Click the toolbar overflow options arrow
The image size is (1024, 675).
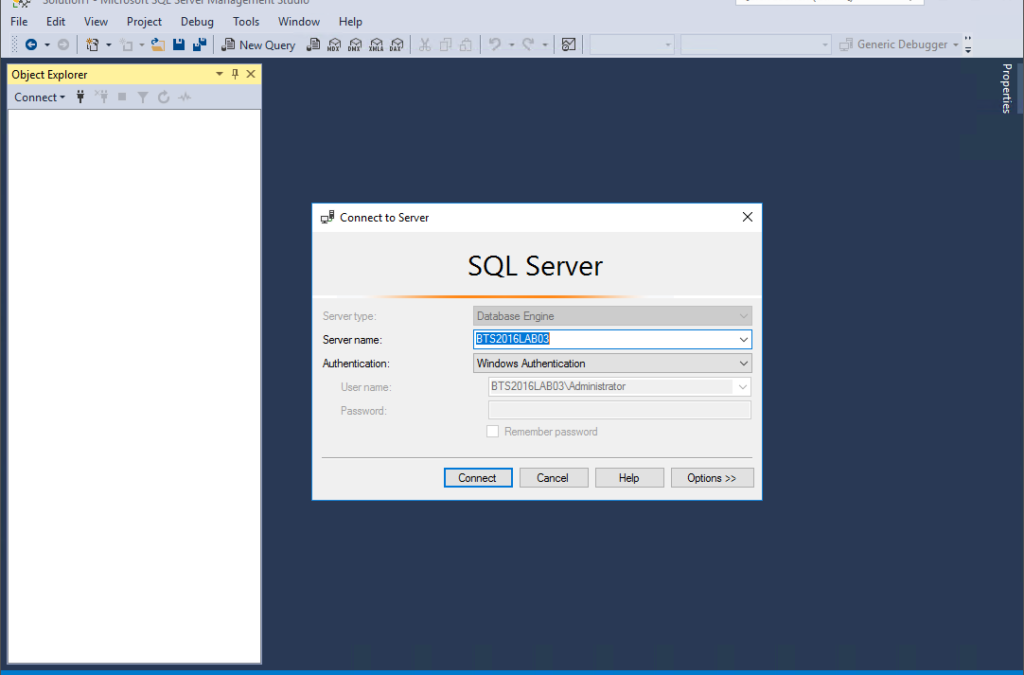click(x=968, y=44)
